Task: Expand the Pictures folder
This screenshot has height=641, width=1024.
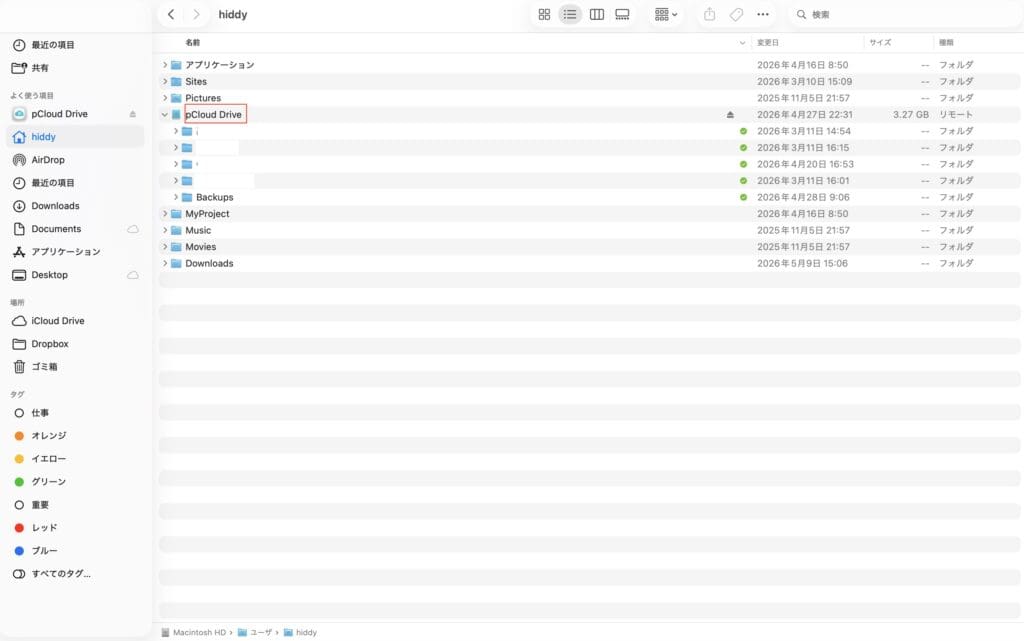Action: [x=165, y=98]
